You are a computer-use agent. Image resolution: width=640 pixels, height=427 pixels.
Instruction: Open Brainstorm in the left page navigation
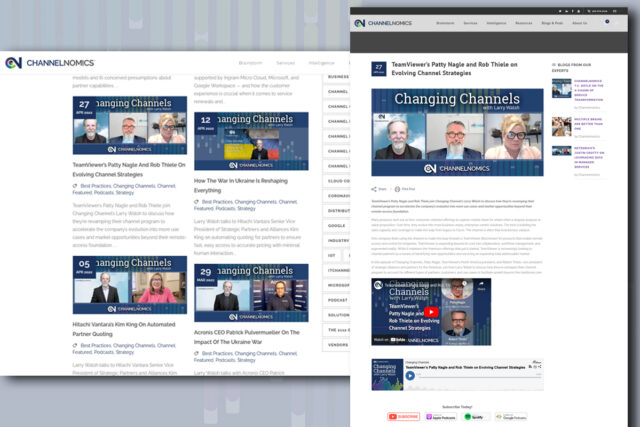(x=250, y=63)
